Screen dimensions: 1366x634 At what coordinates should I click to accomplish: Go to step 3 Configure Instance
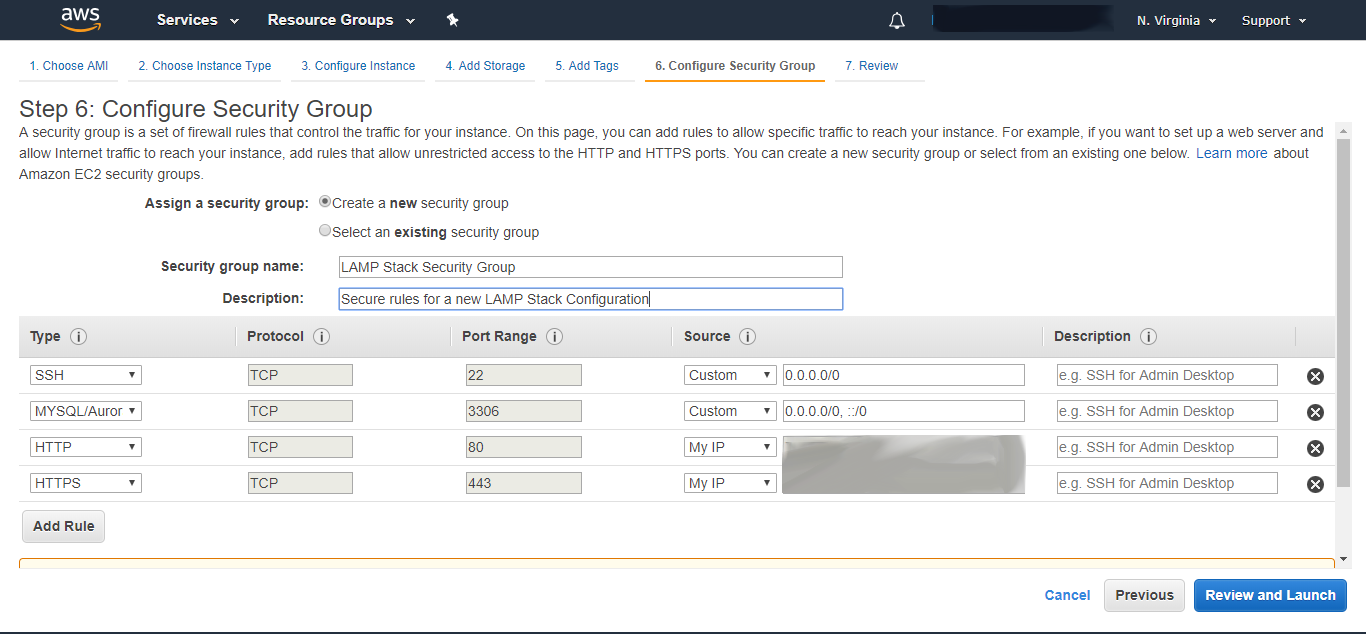358,66
